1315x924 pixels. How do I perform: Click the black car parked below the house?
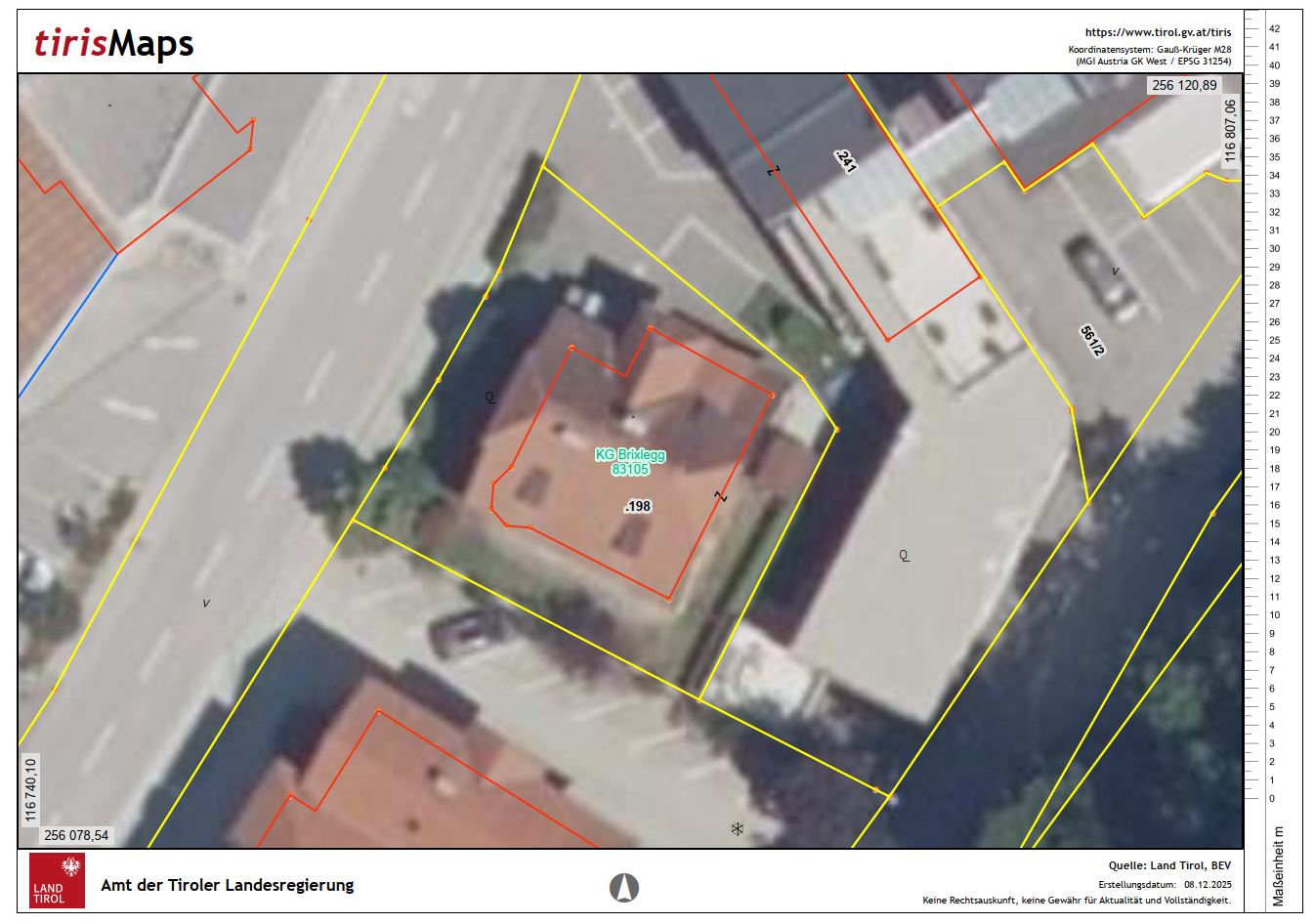[x=461, y=631]
